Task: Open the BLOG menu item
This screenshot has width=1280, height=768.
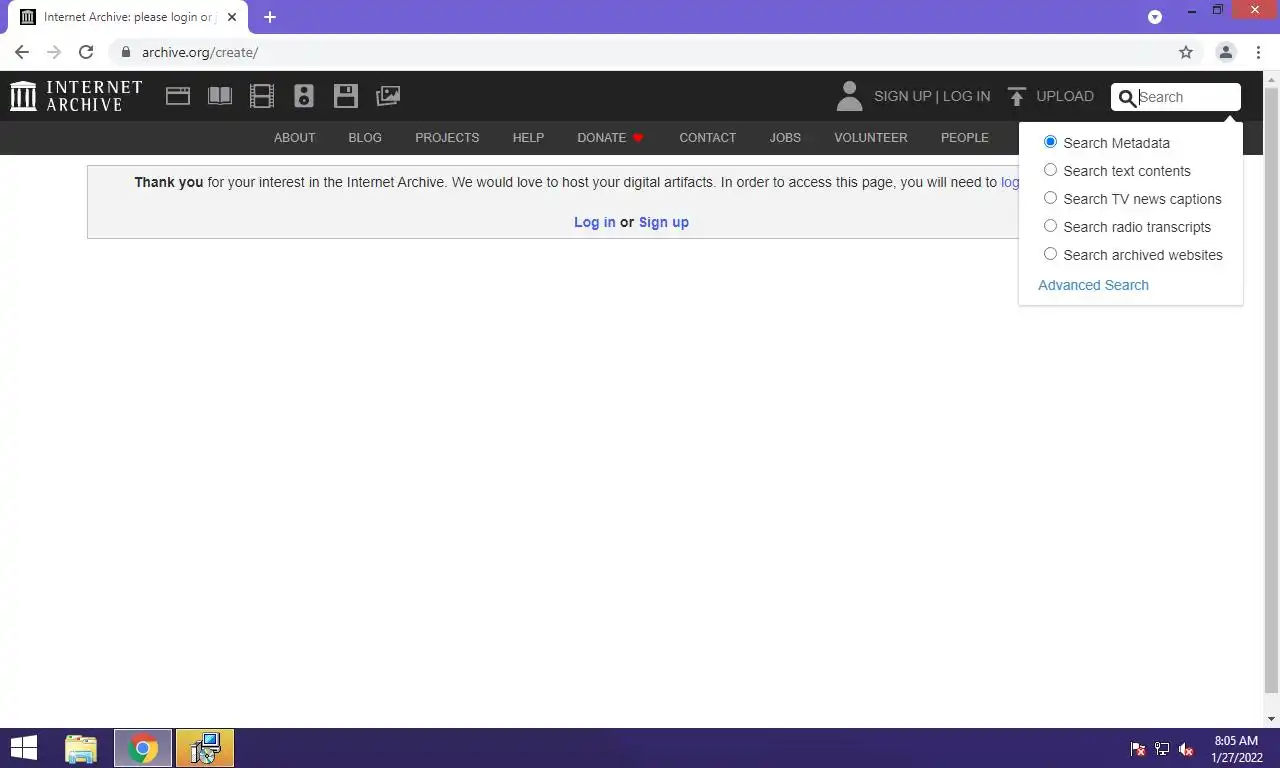Action: click(365, 138)
